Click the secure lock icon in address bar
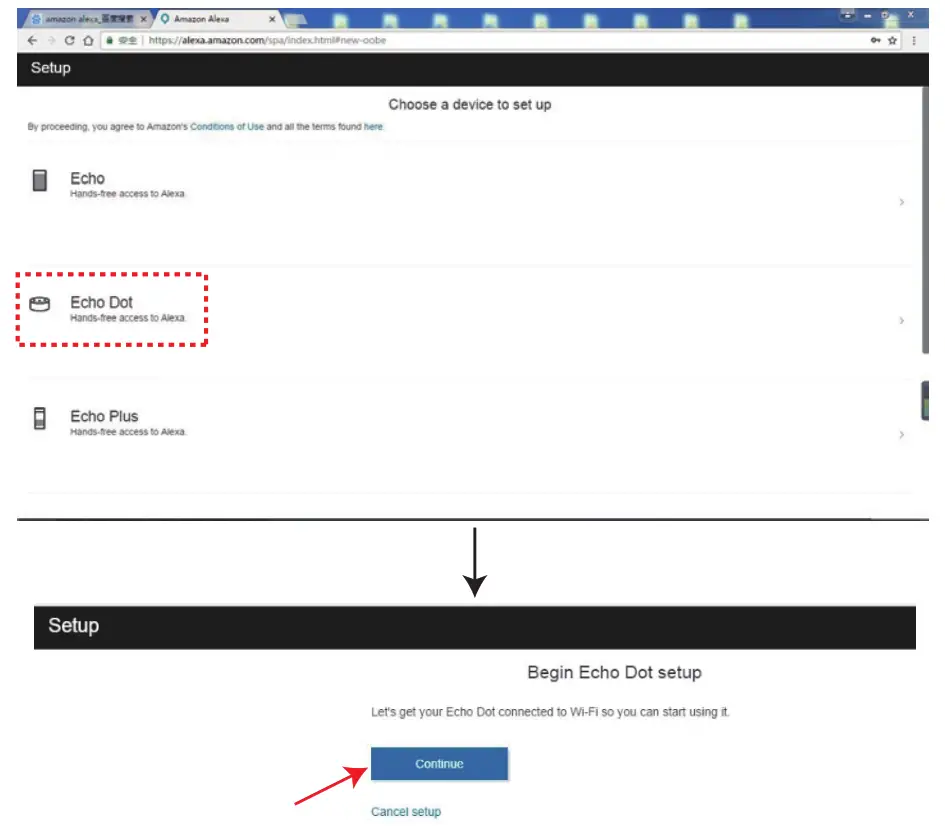Image resolution: width=945 pixels, height=836 pixels. coord(110,40)
